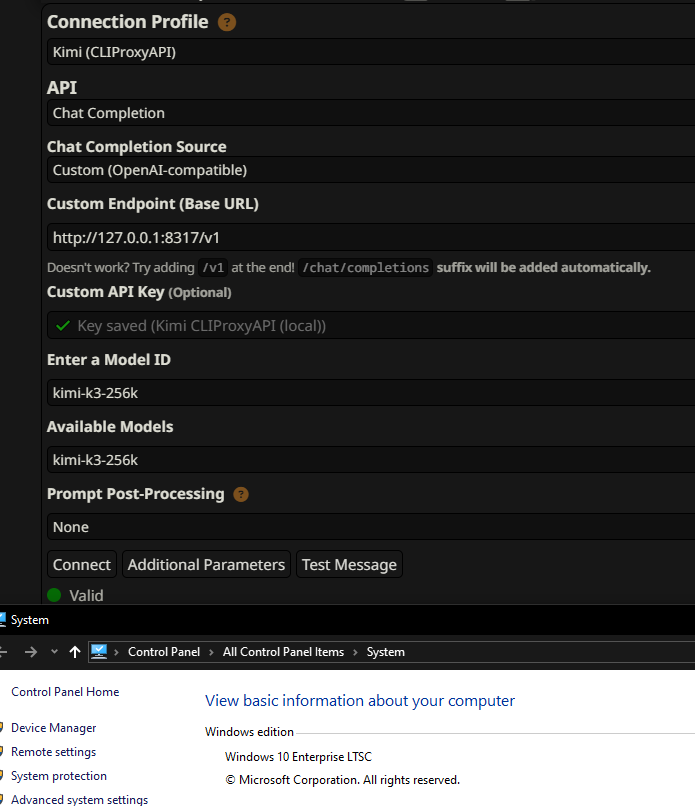Click the Windows 10 Enterprise LTSC text

[298, 757]
